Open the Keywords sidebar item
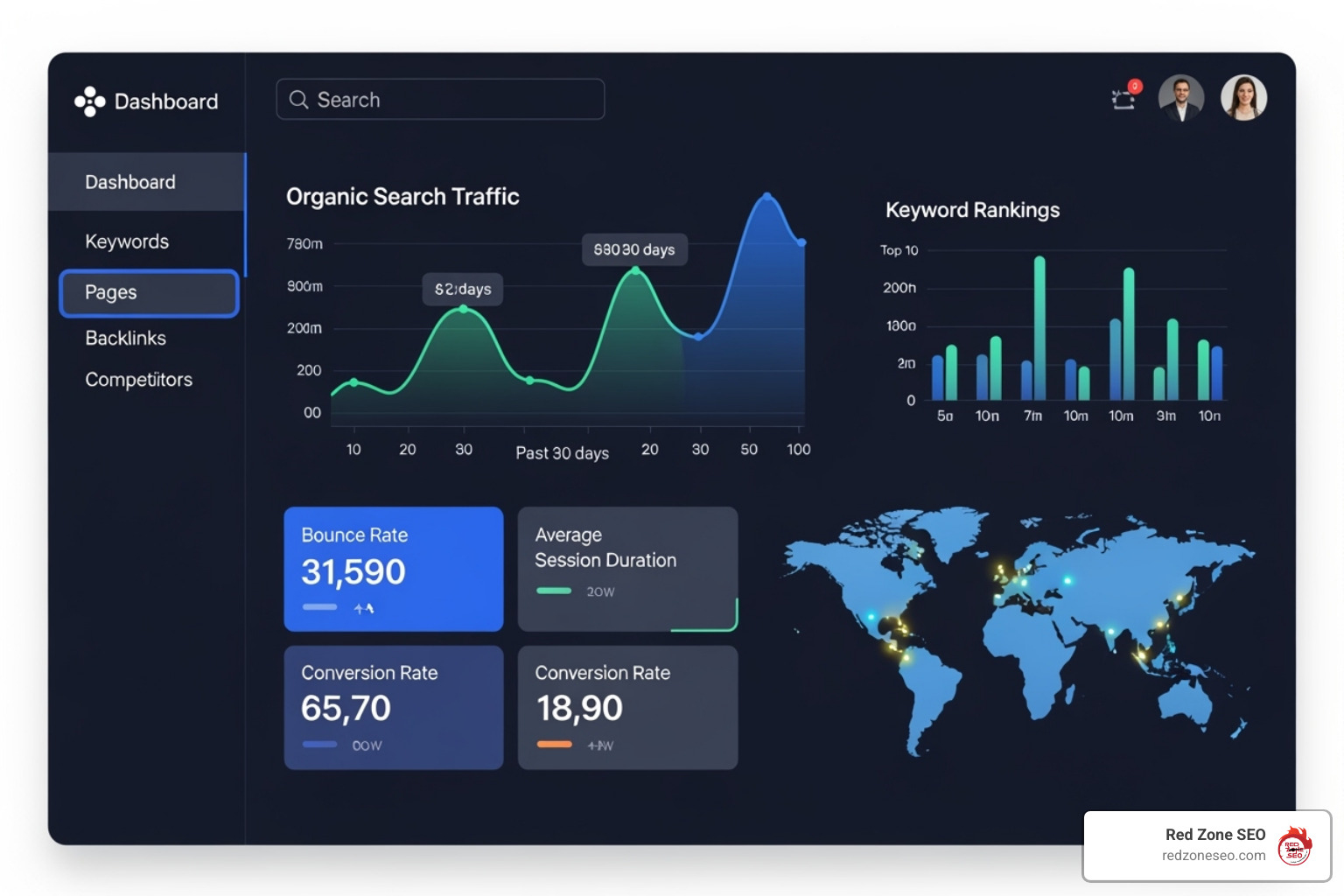1344x896 pixels. [127, 241]
